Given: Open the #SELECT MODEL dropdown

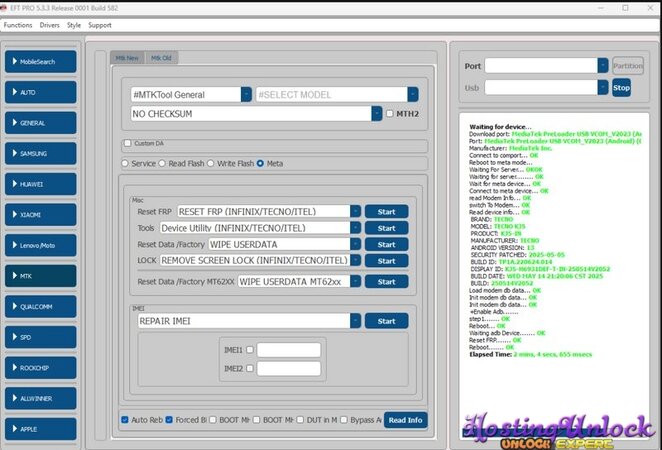Looking at the screenshot, I should [412, 94].
